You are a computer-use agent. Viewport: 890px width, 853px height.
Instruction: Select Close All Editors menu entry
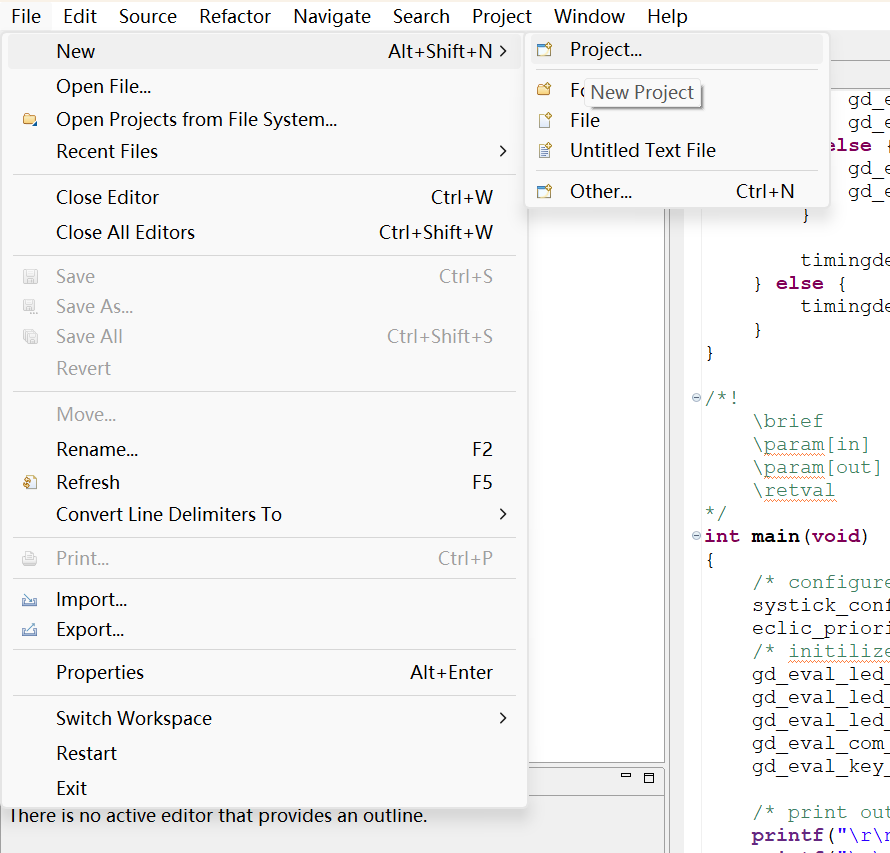tap(126, 233)
